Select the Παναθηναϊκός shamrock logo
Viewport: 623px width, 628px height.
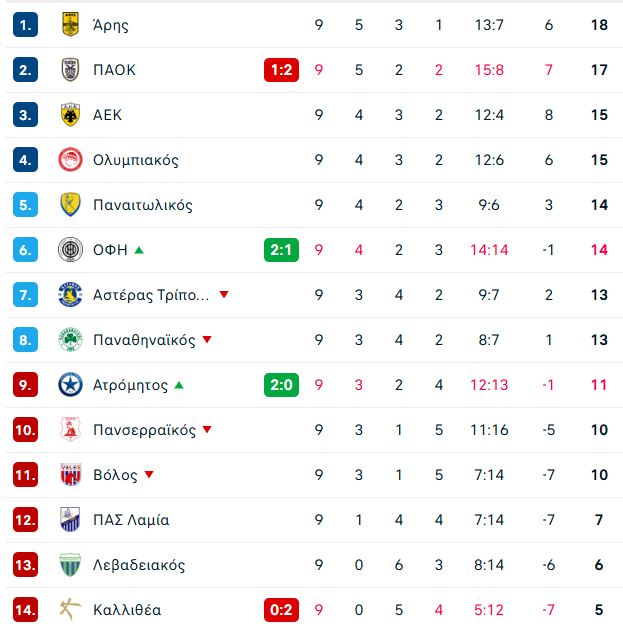[x=70, y=340]
